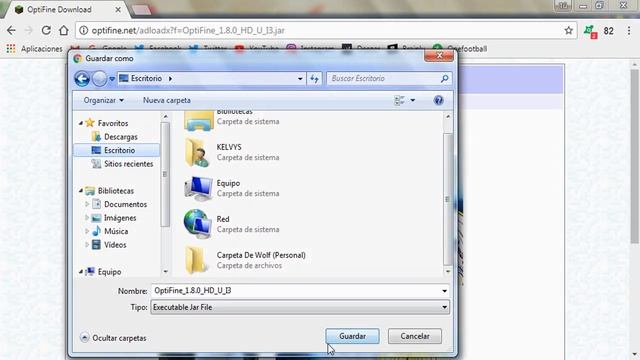
Task: Click the refresh location icon
Action: coord(314,78)
